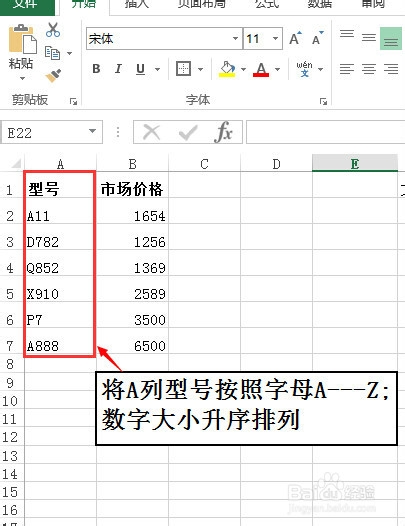Viewport: 405px width, 526px height.
Task: Launch the 剪贴板 dialog launcher
Action: click(73, 101)
